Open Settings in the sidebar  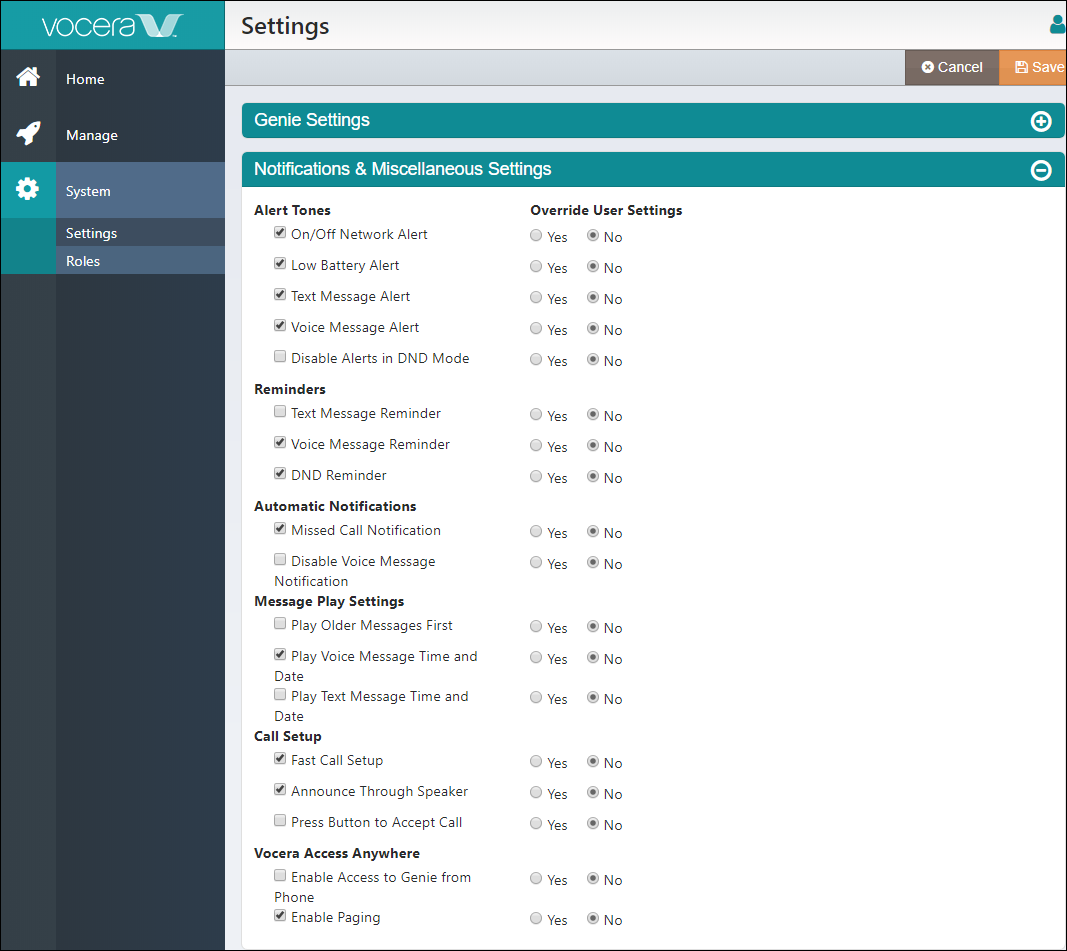click(92, 233)
